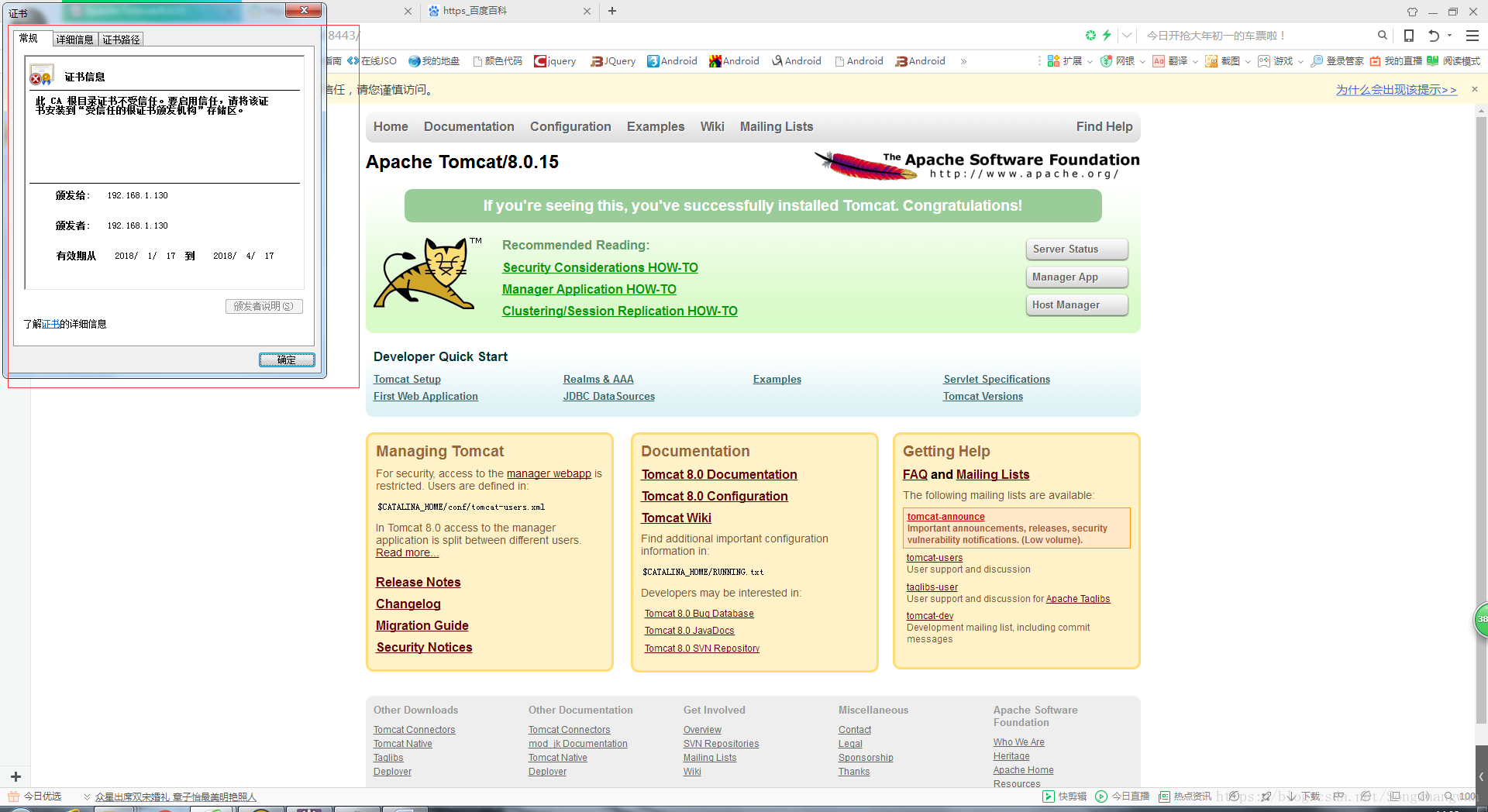Open the 我的地盘 bookmark
1488x812 pixels.
[434, 61]
